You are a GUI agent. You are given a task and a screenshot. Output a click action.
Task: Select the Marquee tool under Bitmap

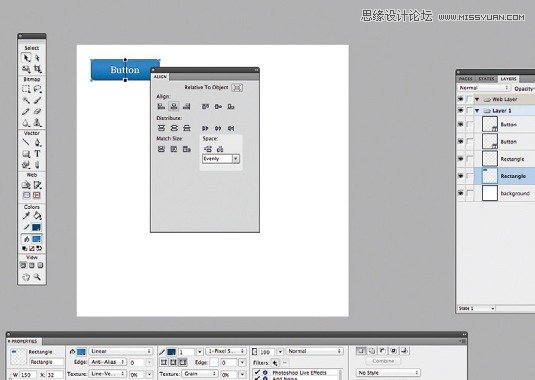pyautogui.click(x=26, y=89)
